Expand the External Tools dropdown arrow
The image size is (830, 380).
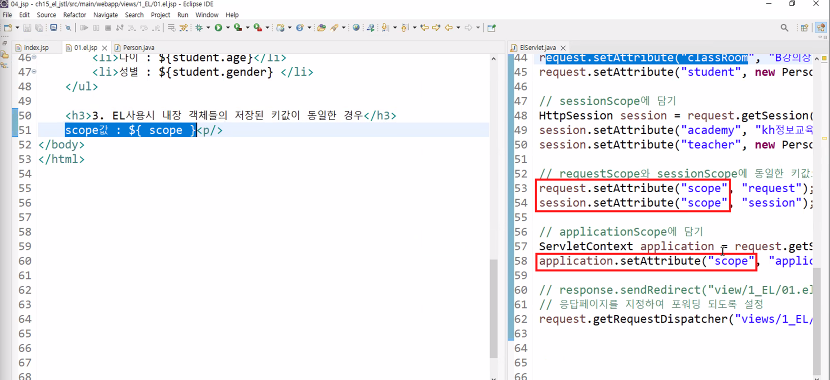tap(267, 28)
